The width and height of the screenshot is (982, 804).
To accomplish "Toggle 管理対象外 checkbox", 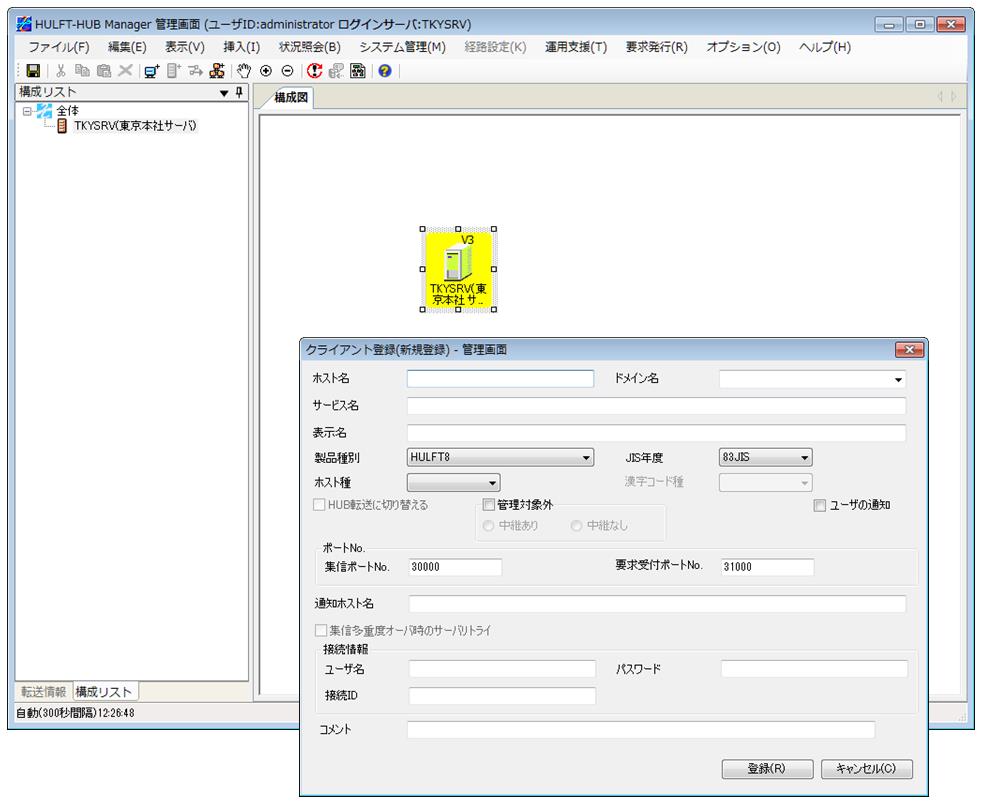I will coord(488,505).
